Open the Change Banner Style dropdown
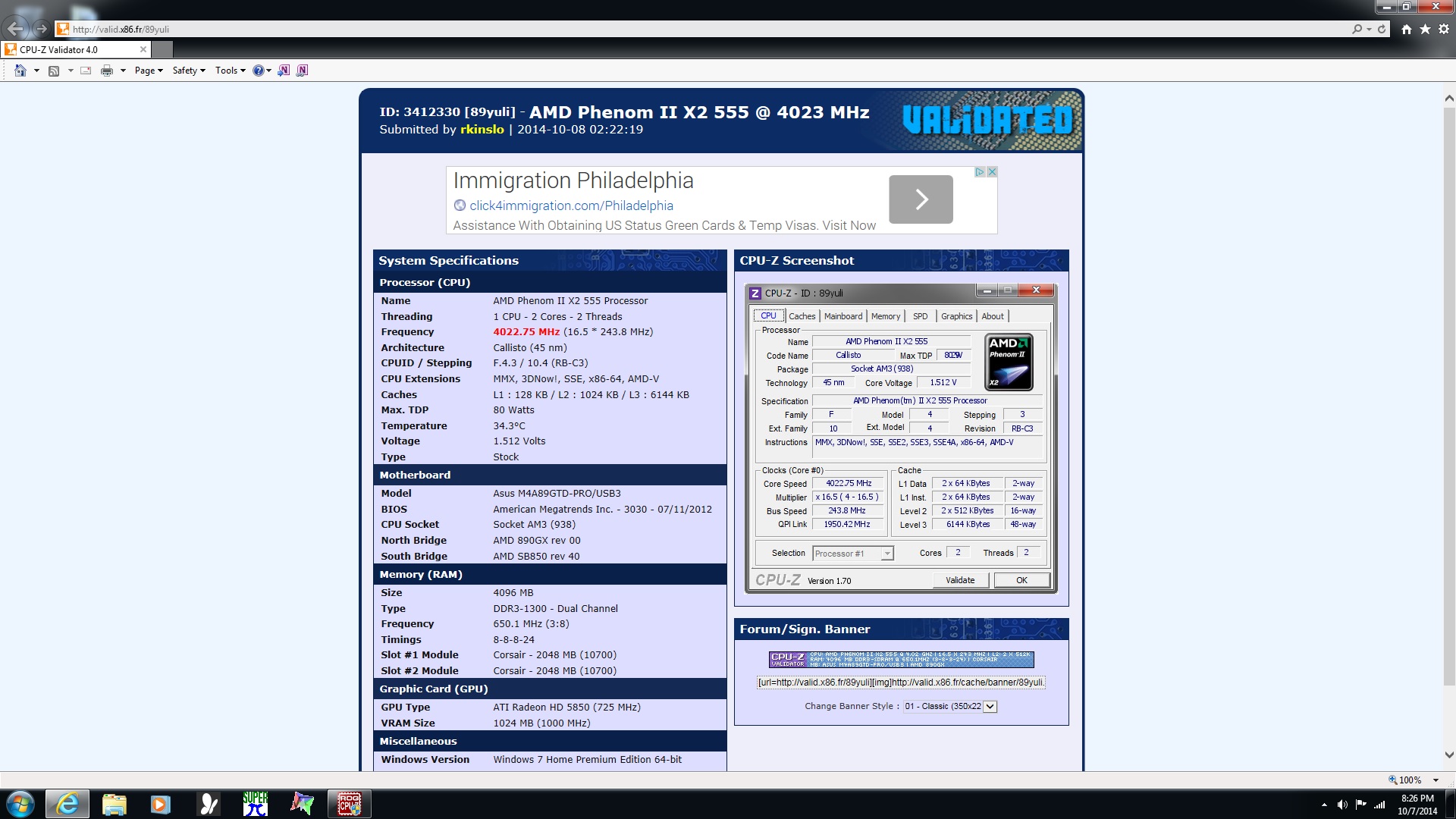 949,706
